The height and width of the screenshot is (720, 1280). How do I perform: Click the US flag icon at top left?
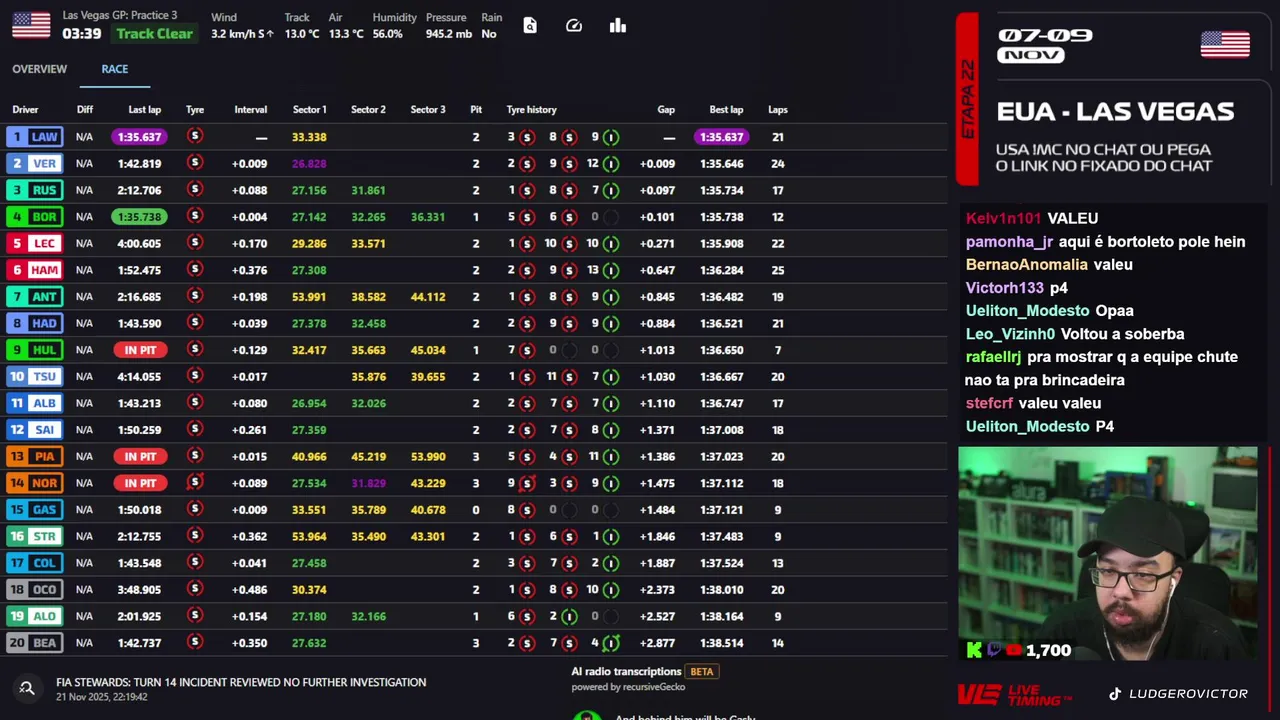[x=31, y=26]
